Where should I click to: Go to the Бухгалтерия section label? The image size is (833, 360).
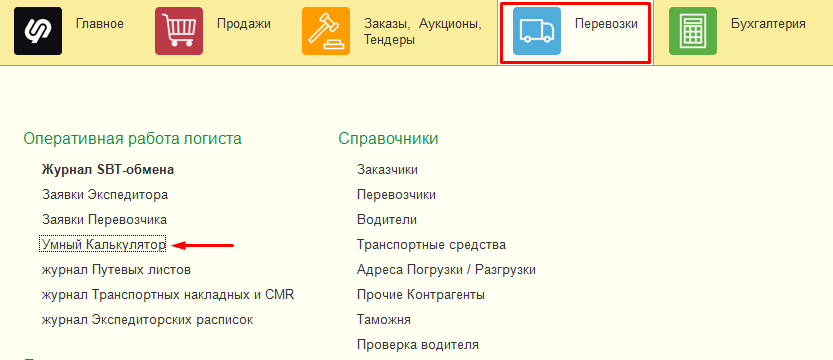[768, 23]
